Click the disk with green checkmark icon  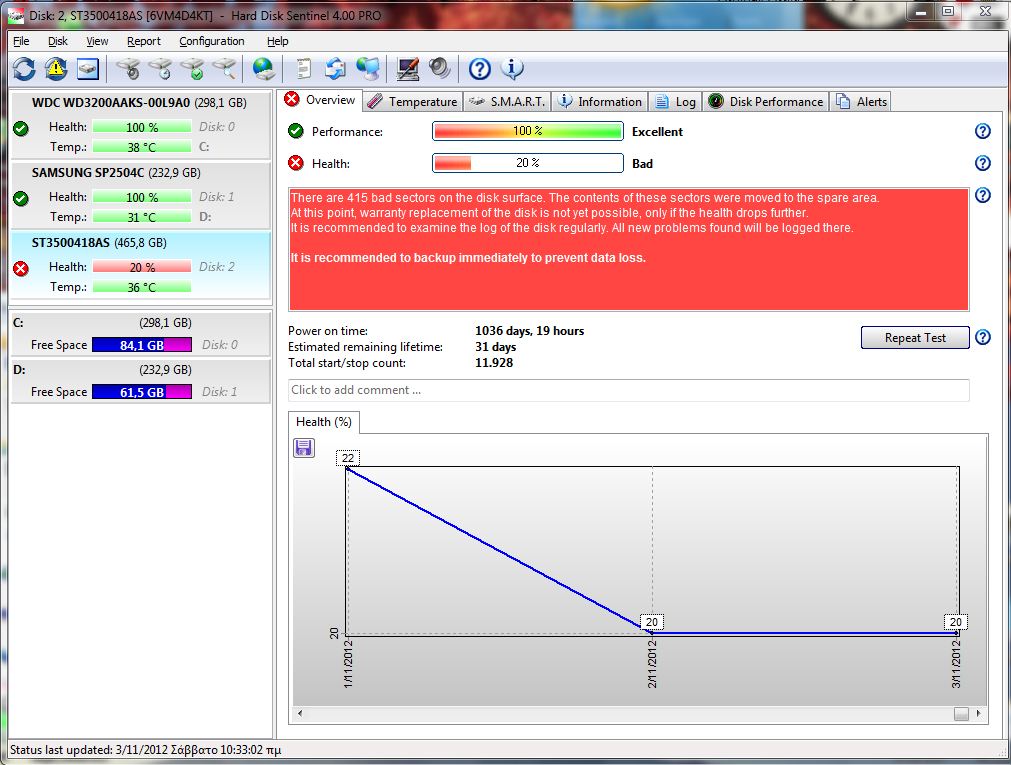pyautogui.click(x=193, y=68)
